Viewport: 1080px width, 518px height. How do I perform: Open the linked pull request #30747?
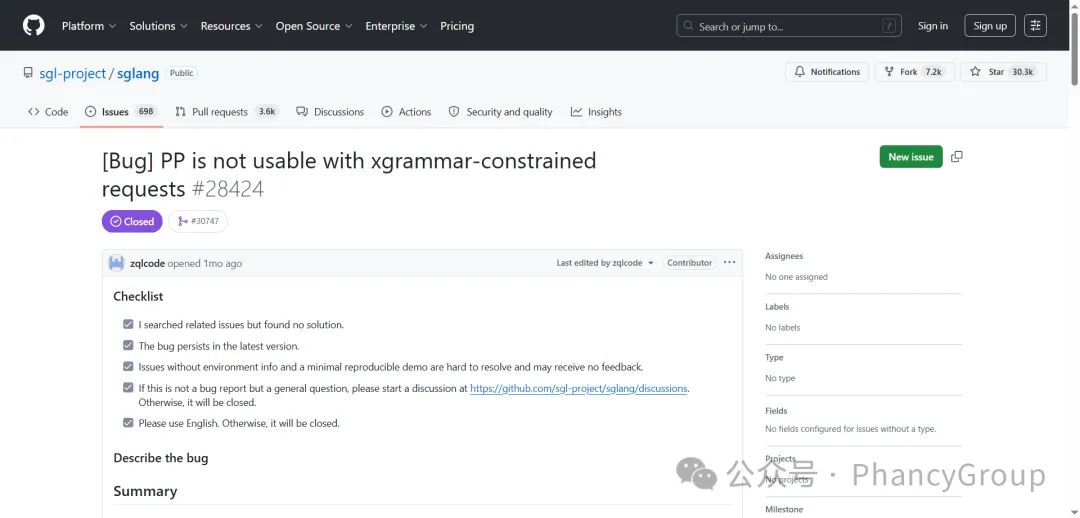198,222
